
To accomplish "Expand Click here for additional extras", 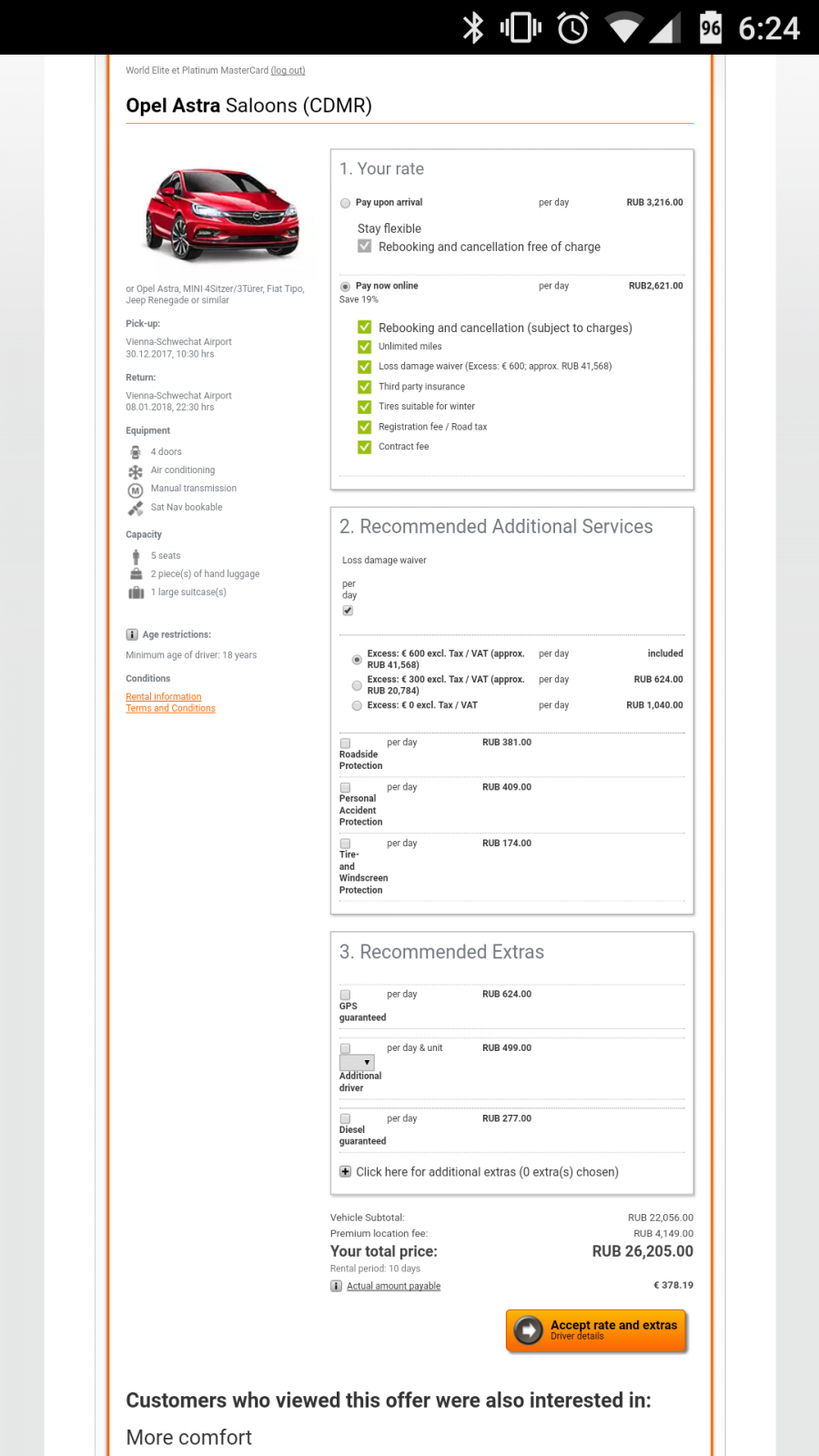I will click(487, 1172).
